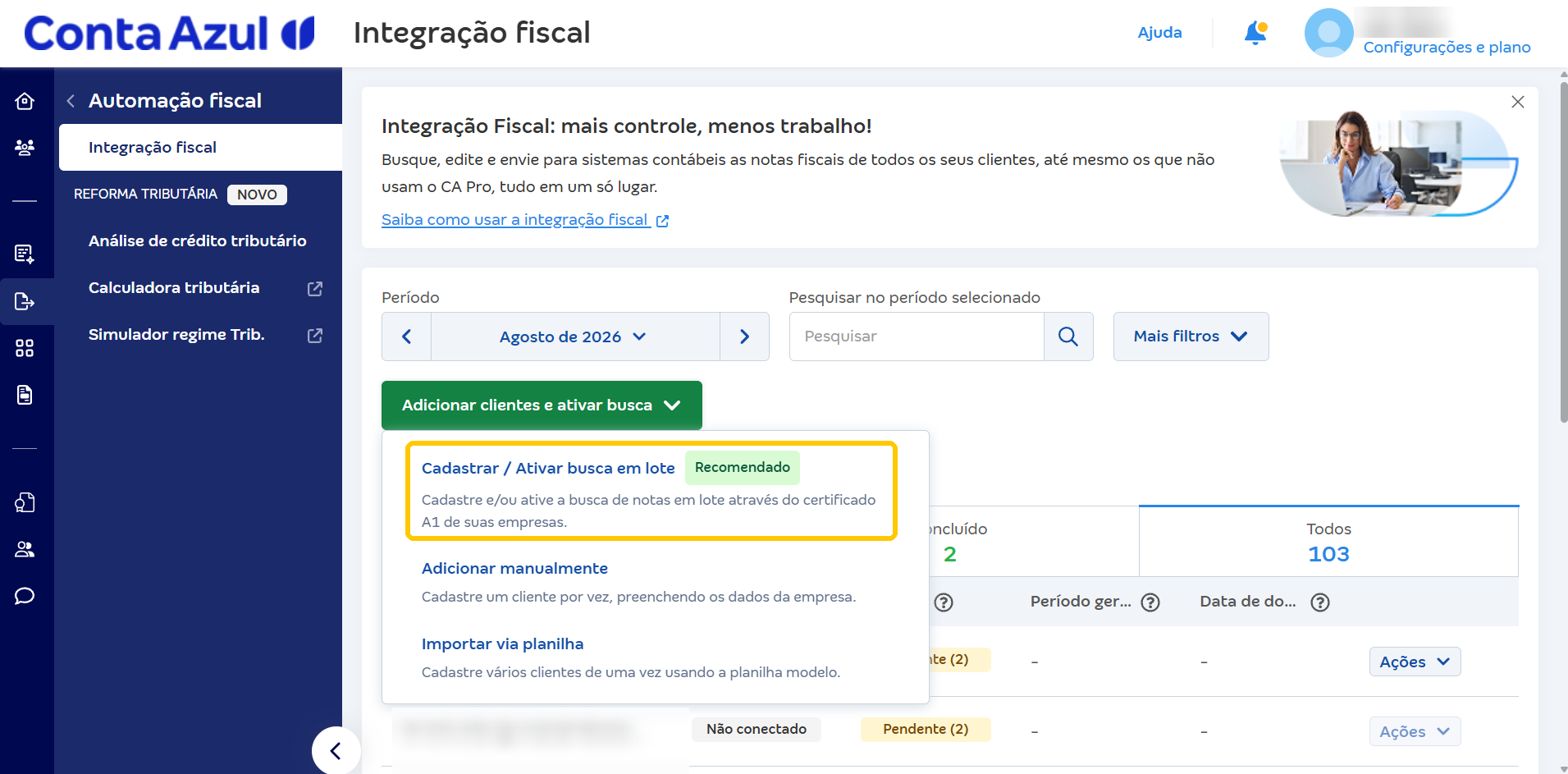
Task: Click help icon beside Data de do...
Action: coord(1320,602)
